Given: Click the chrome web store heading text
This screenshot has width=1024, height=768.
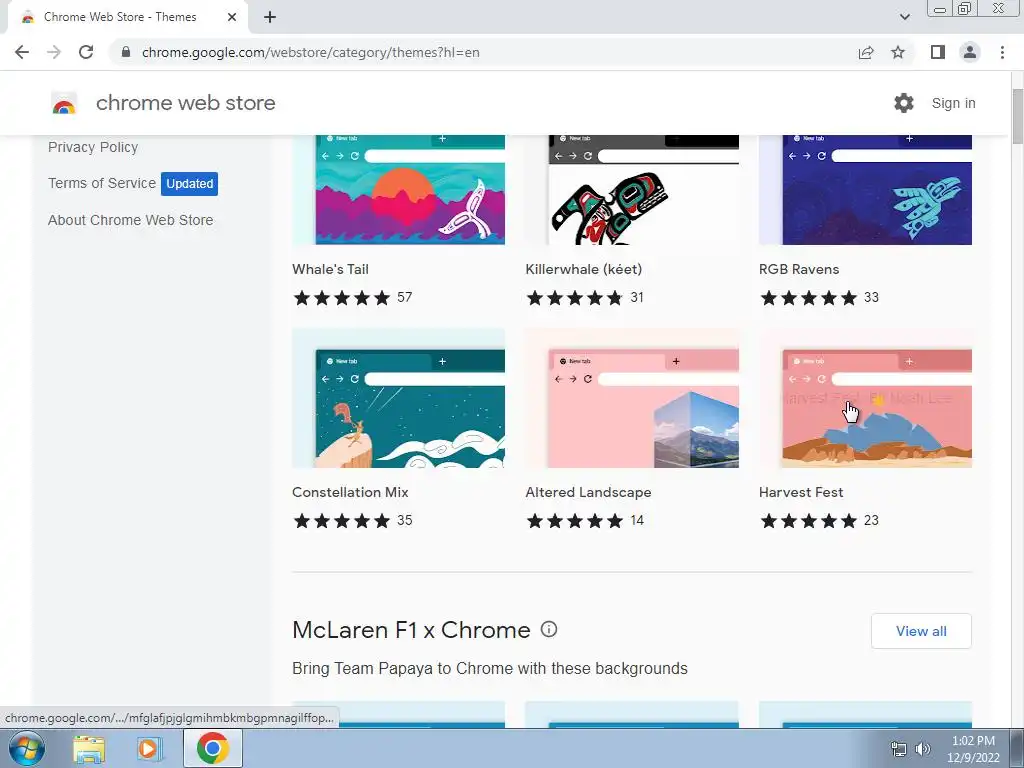Looking at the screenshot, I should pyautogui.click(x=185, y=103).
